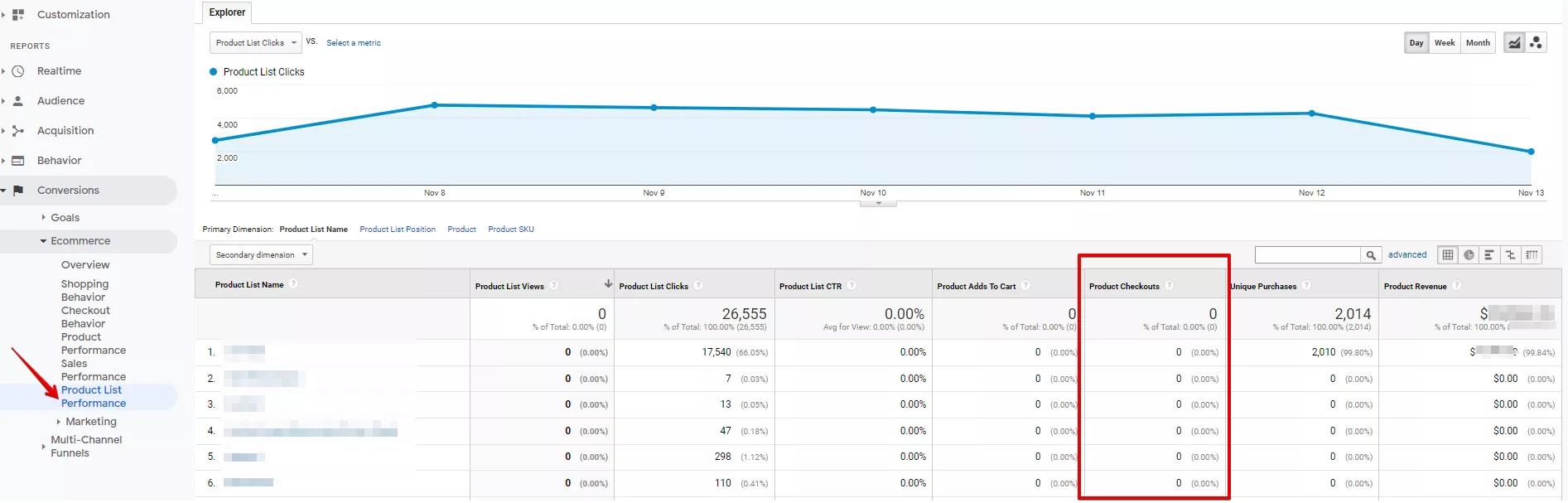Select the Data table view icon

click(1448, 255)
